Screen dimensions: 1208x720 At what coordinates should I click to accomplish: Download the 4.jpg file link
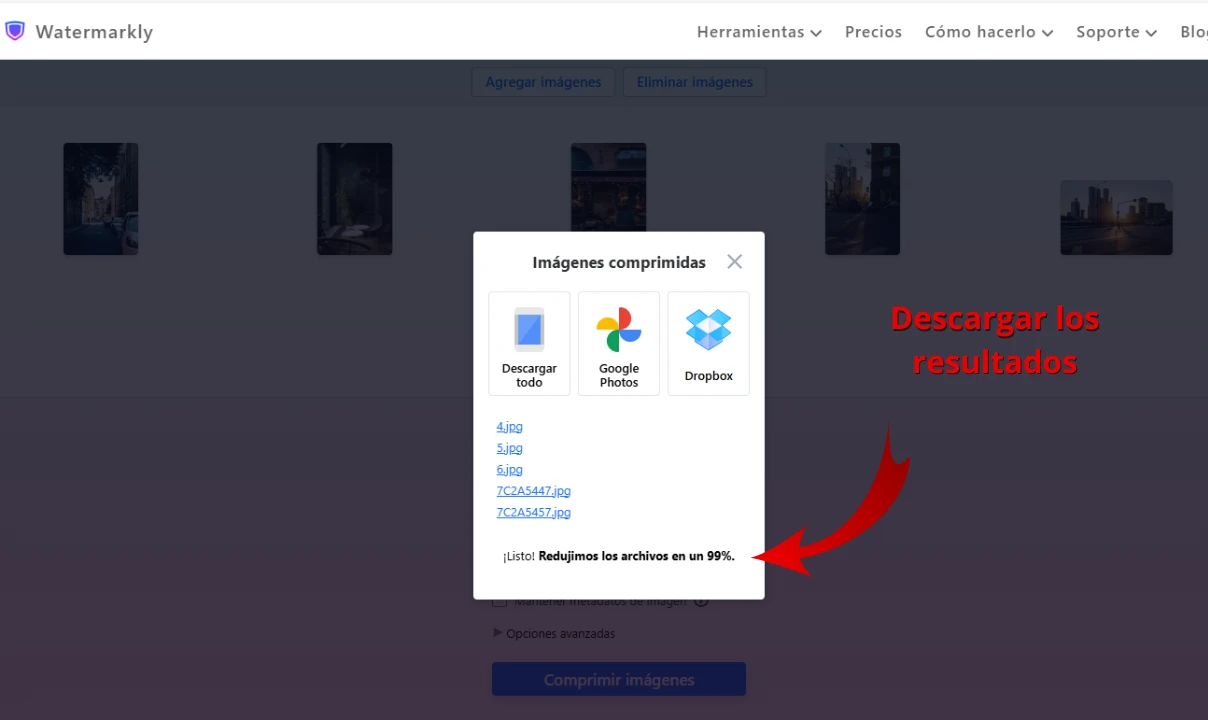pyautogui.click(x=509, y=427)
